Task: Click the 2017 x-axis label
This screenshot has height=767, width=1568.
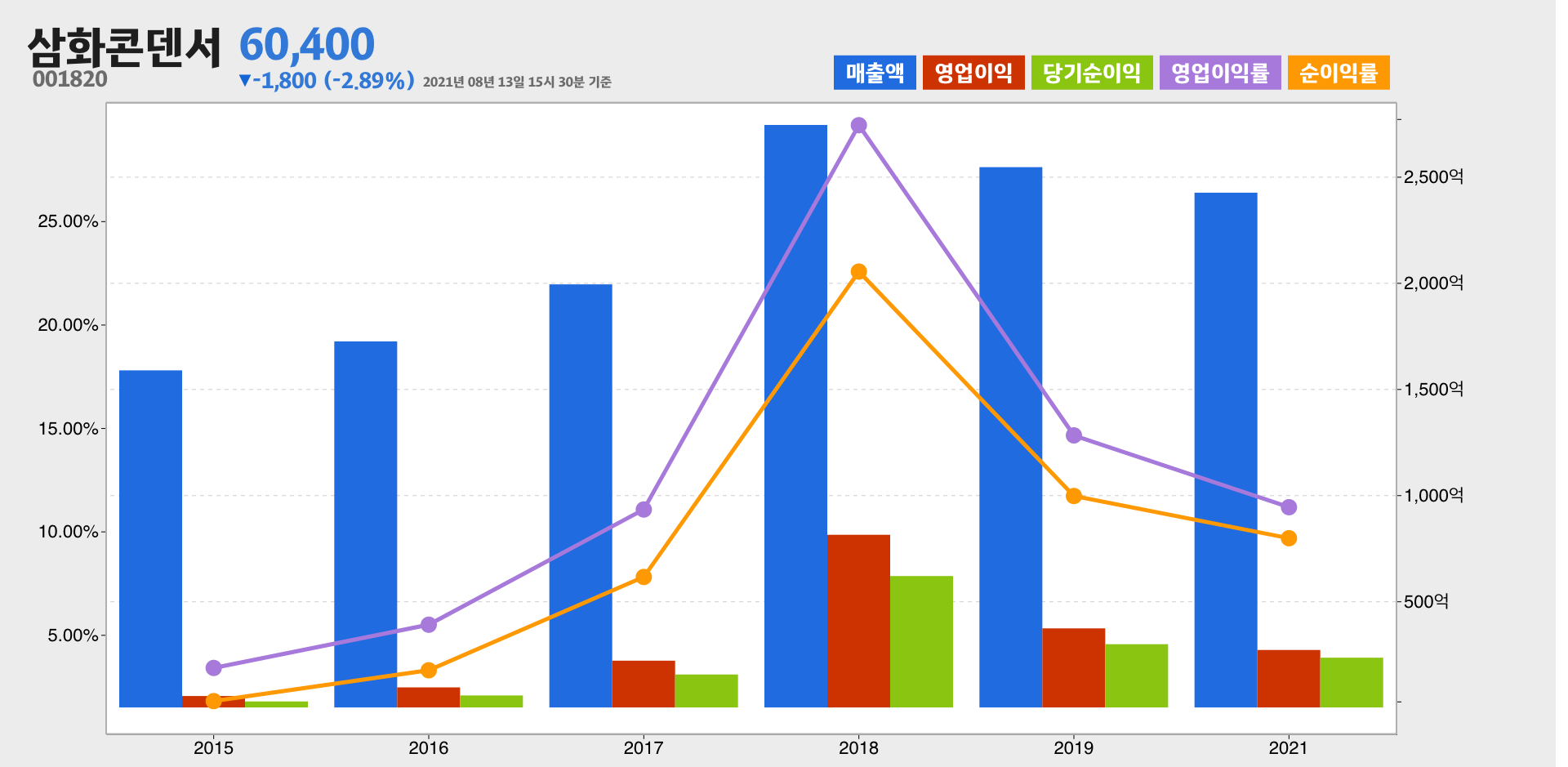Action: tap(644, 747)
